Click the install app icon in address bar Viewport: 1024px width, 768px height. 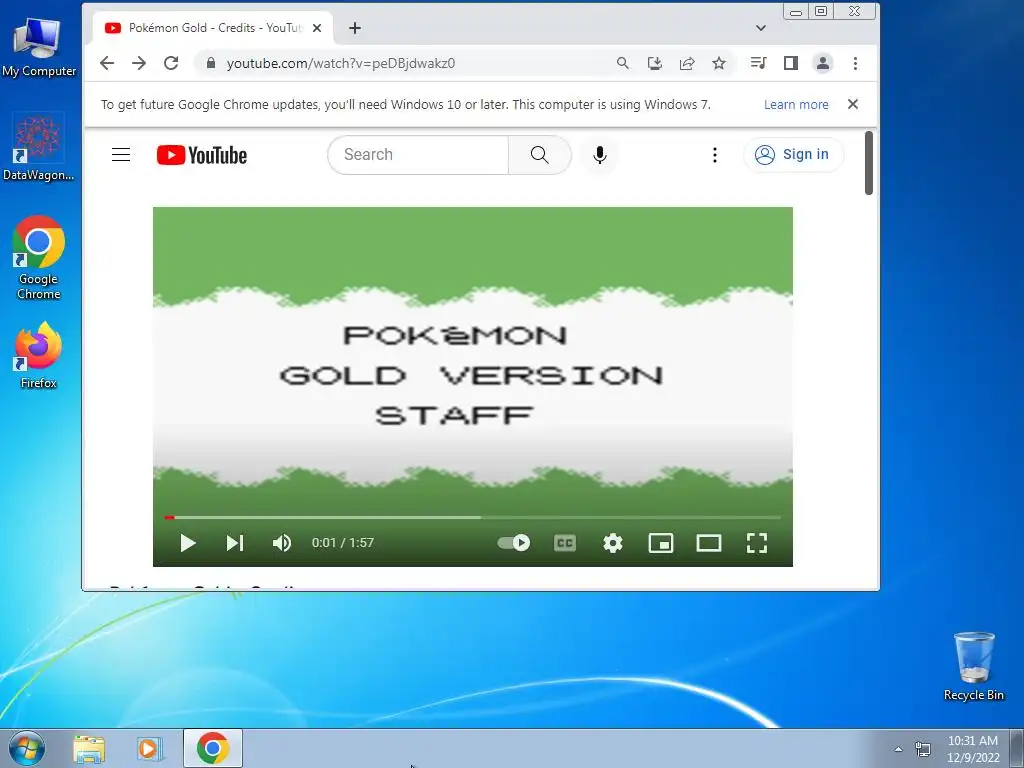pos(654,63)
